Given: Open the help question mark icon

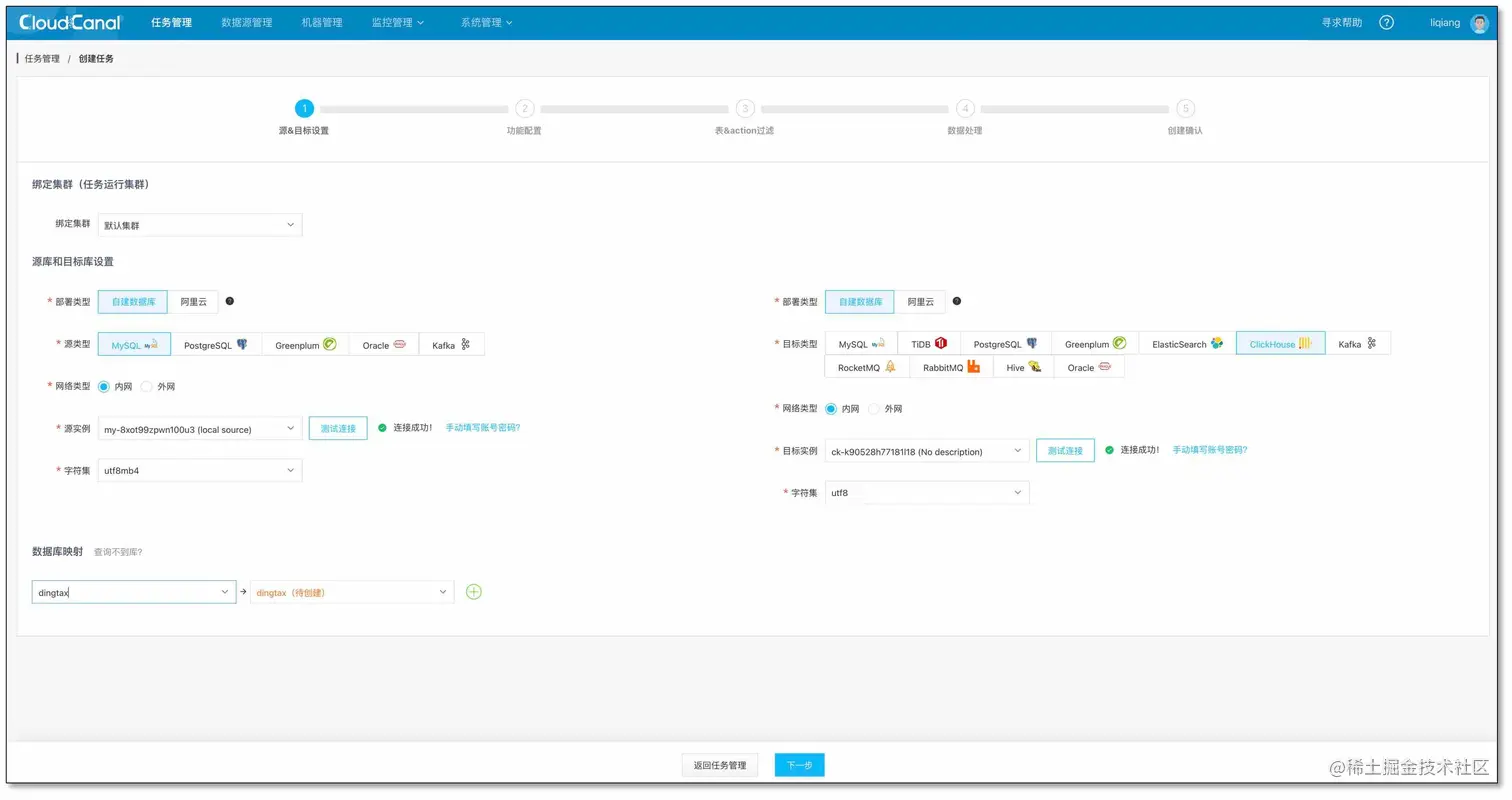Looking at the screenshot, I should pyautogui.click(x=1386, y=22).
